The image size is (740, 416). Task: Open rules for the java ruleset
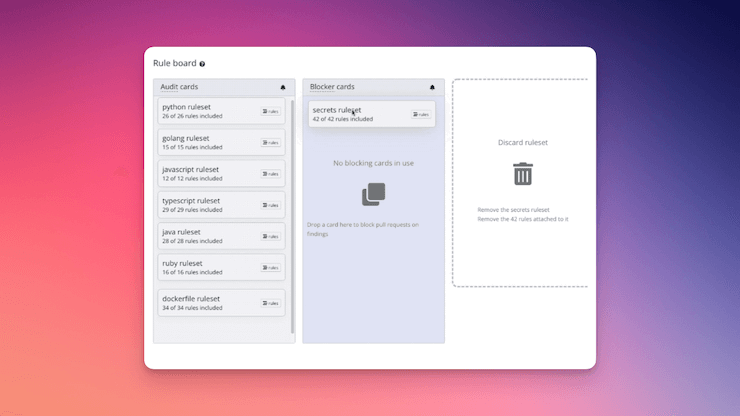(270, 236)
